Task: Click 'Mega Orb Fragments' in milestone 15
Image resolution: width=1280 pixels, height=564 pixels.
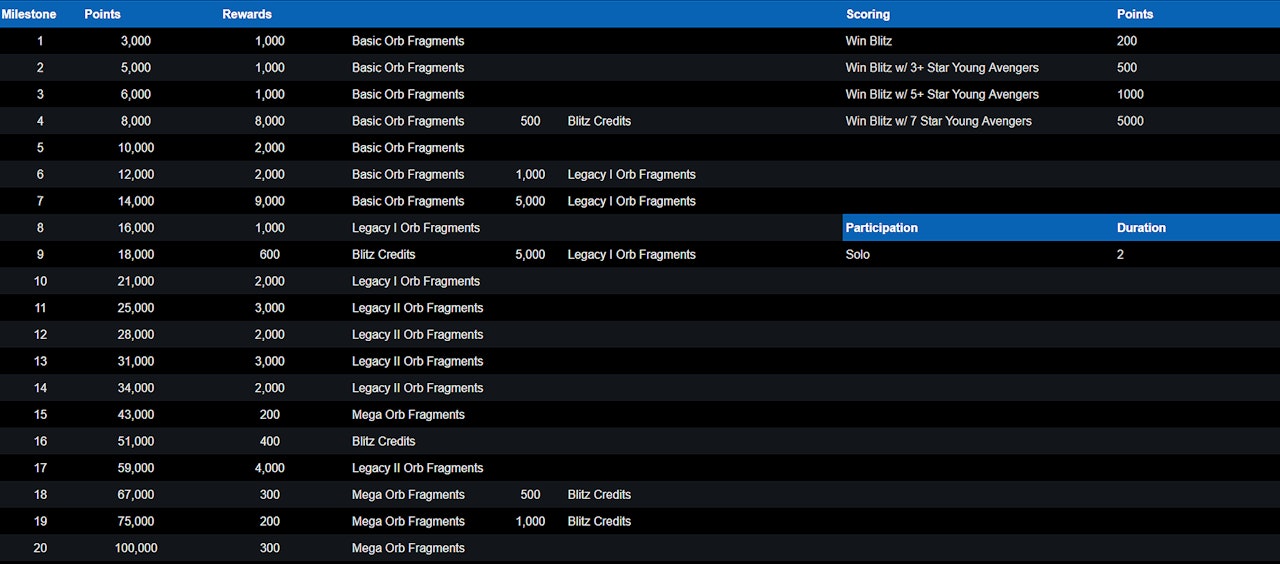Action: coord(408,415)
